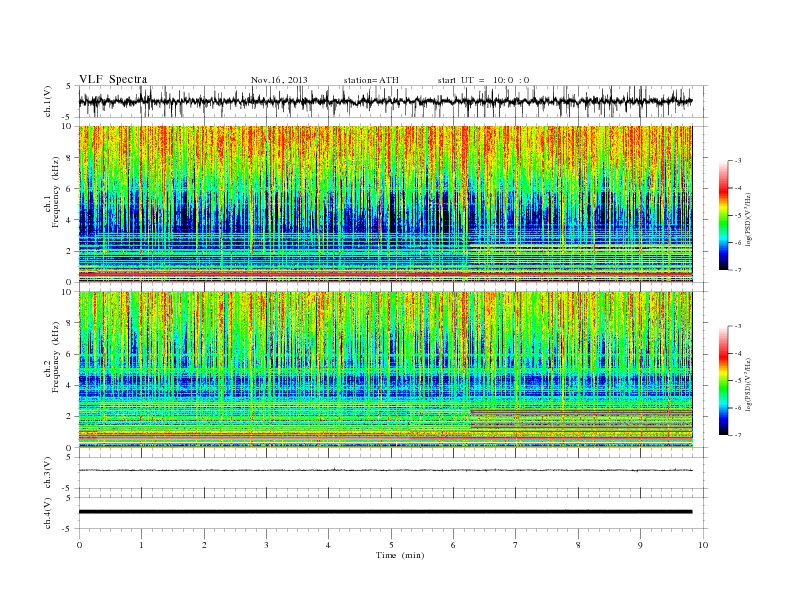This screenshot has height=612, width=792.
Task: Click the 0 tick label on time axis
Action: tap(79, 545)
